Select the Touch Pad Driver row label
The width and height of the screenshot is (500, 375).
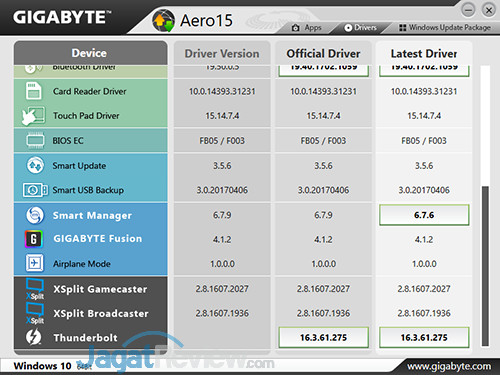[86, 116]
